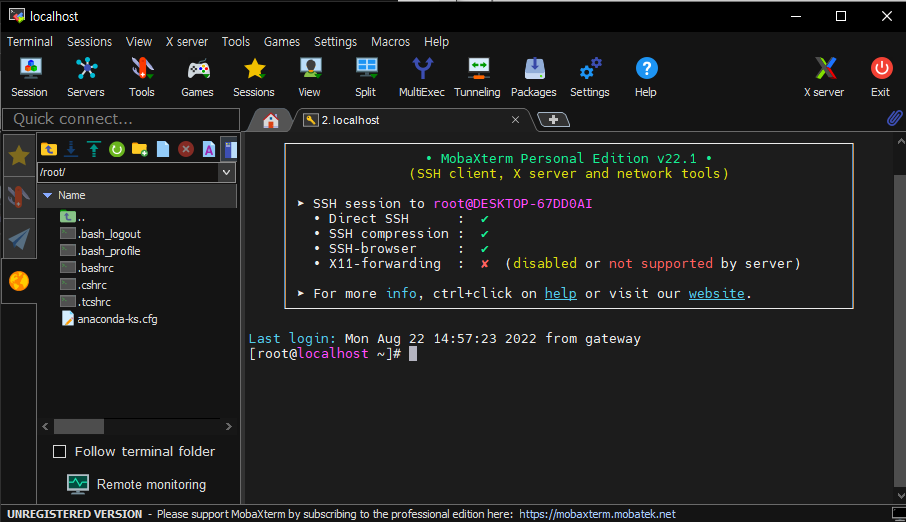Viewport: 906px width, 522px height.
Task: Click the View toolbar icon
Action: pyautogui.click(x=310, y=77)
